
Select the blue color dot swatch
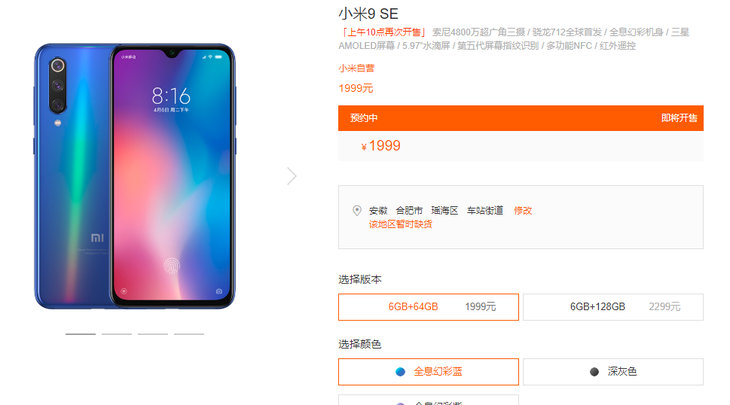[400, 371]
